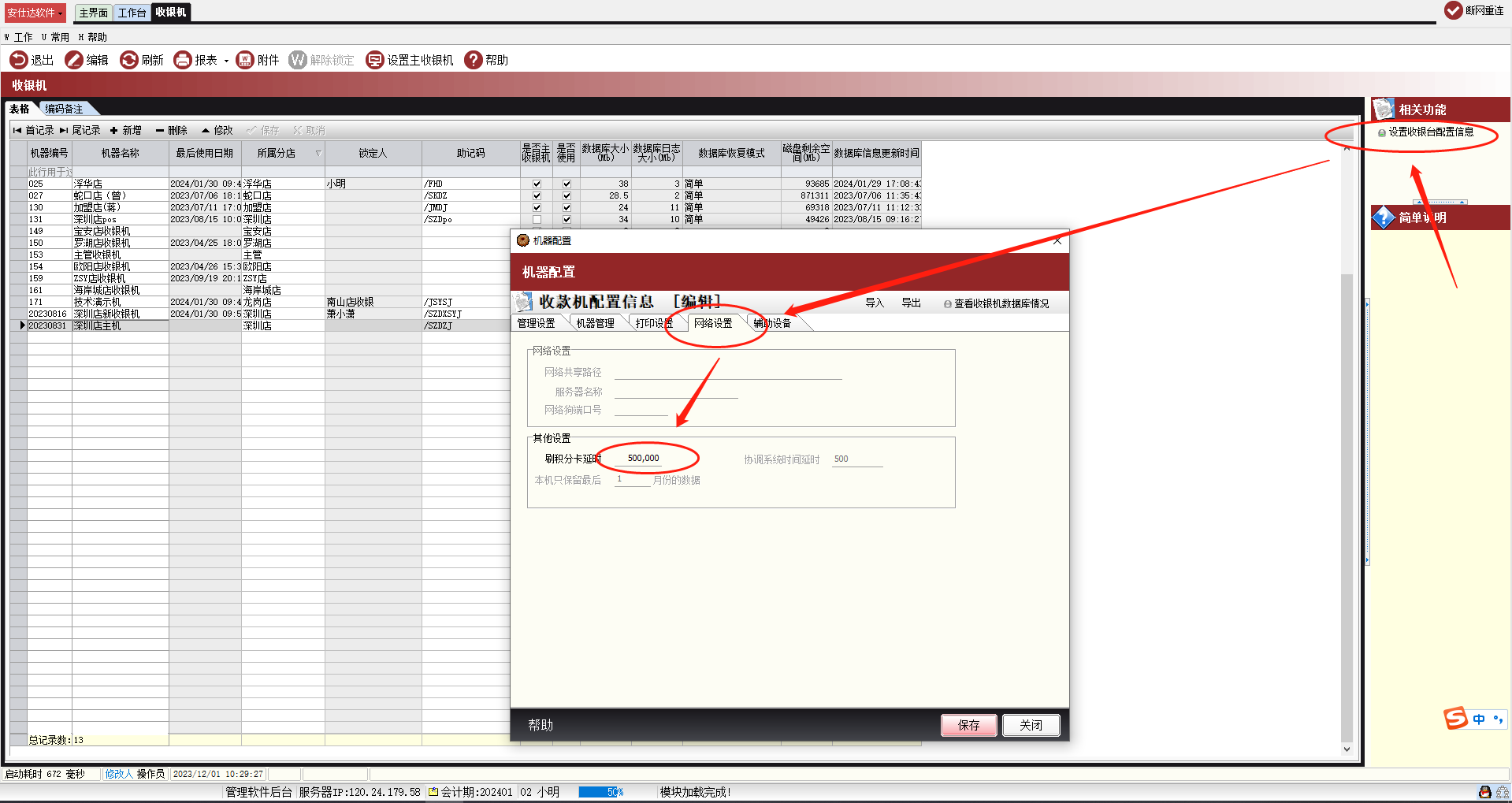Open the 打印设置 tab in dialog
1512x803 pixels.
(x=655, y=323)
